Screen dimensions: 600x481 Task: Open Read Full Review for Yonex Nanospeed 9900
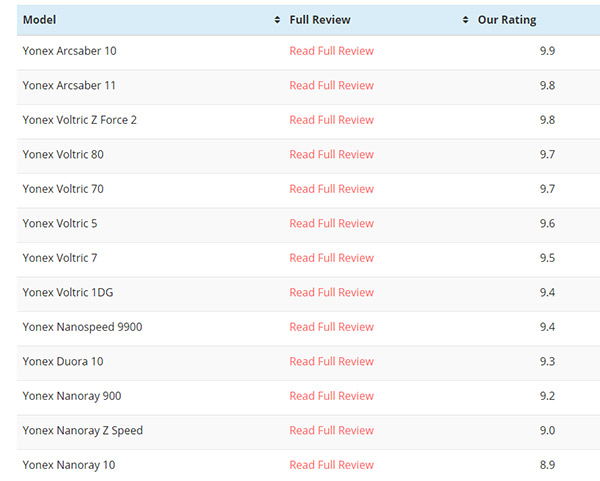tap(331, 327)
